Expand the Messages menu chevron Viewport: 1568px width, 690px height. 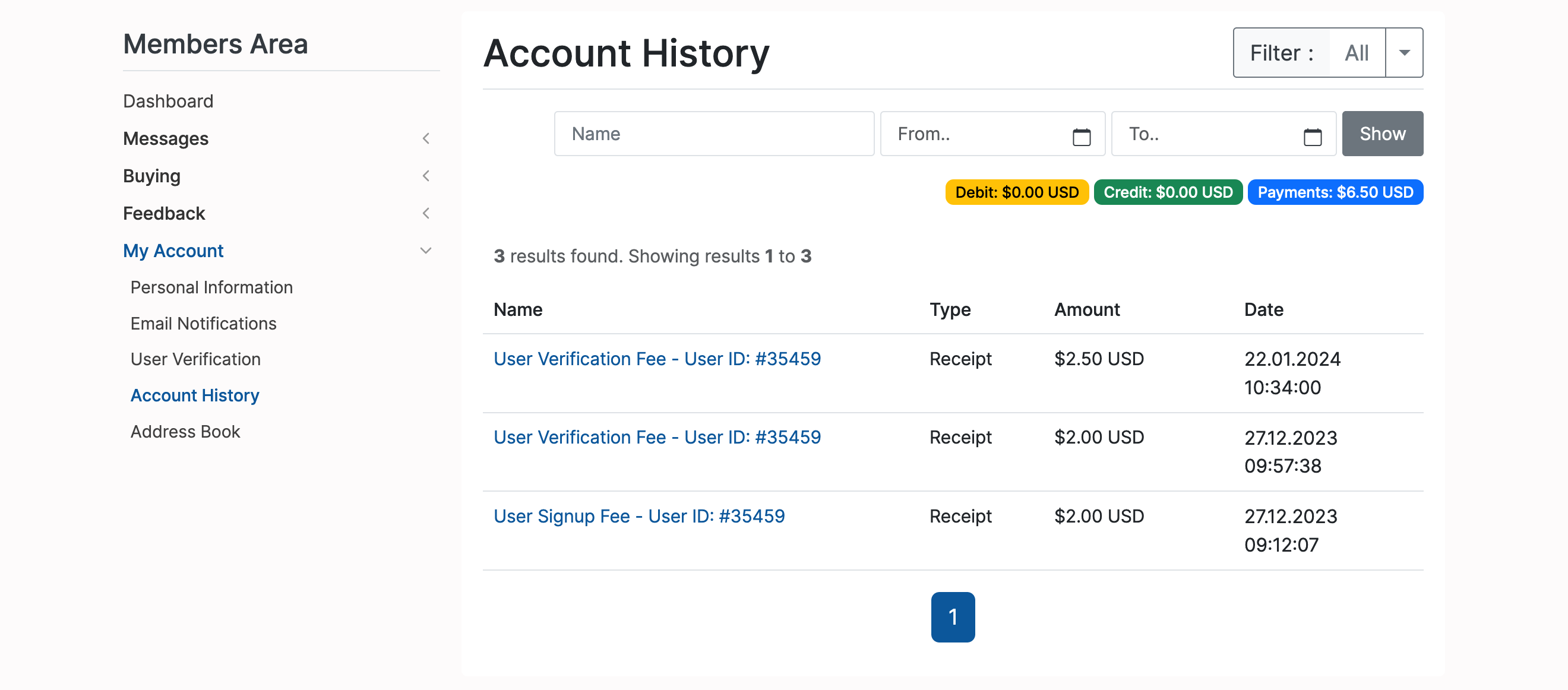click(425, 139)
